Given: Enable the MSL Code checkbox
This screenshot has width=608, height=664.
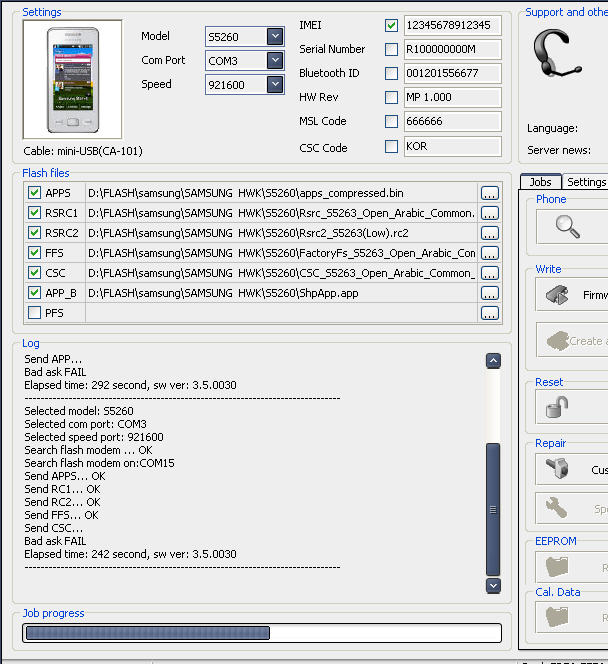Looking at the screenshot, I should (x=391, y=122).
